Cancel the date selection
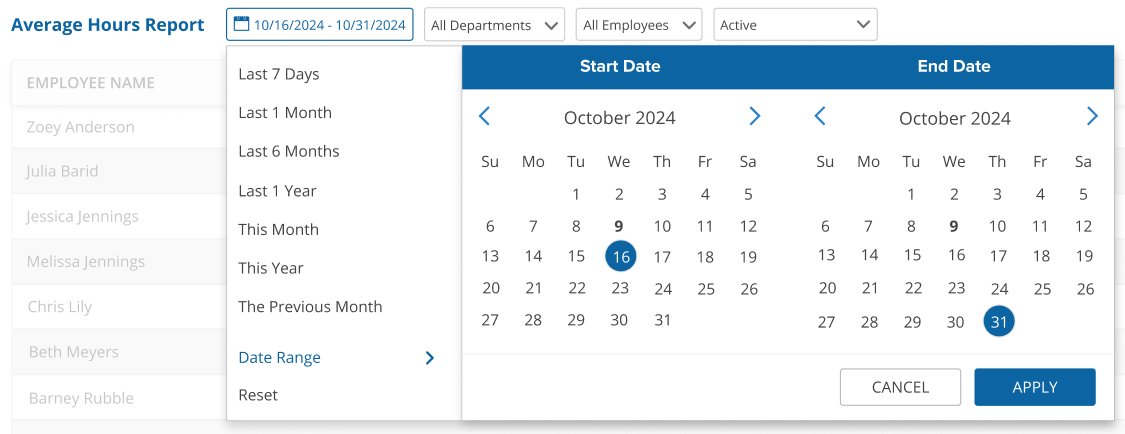The width and height of the screenshot is (1125, 434). [x=900, y=387]
